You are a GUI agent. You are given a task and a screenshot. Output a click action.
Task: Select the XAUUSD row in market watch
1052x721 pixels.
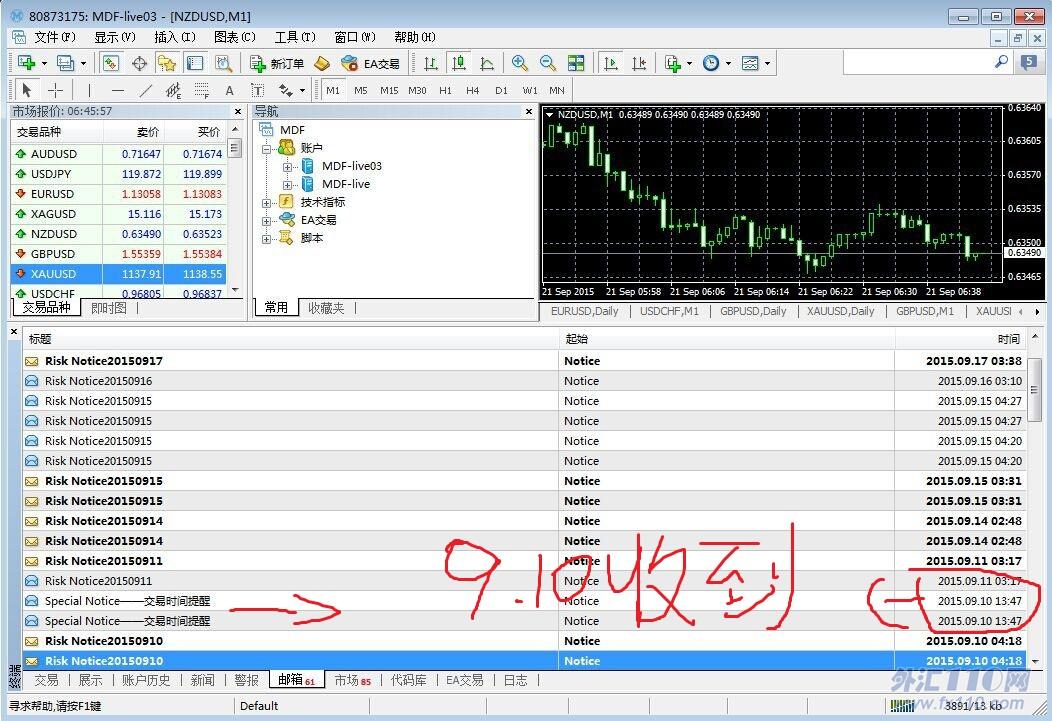coord(119,274)
